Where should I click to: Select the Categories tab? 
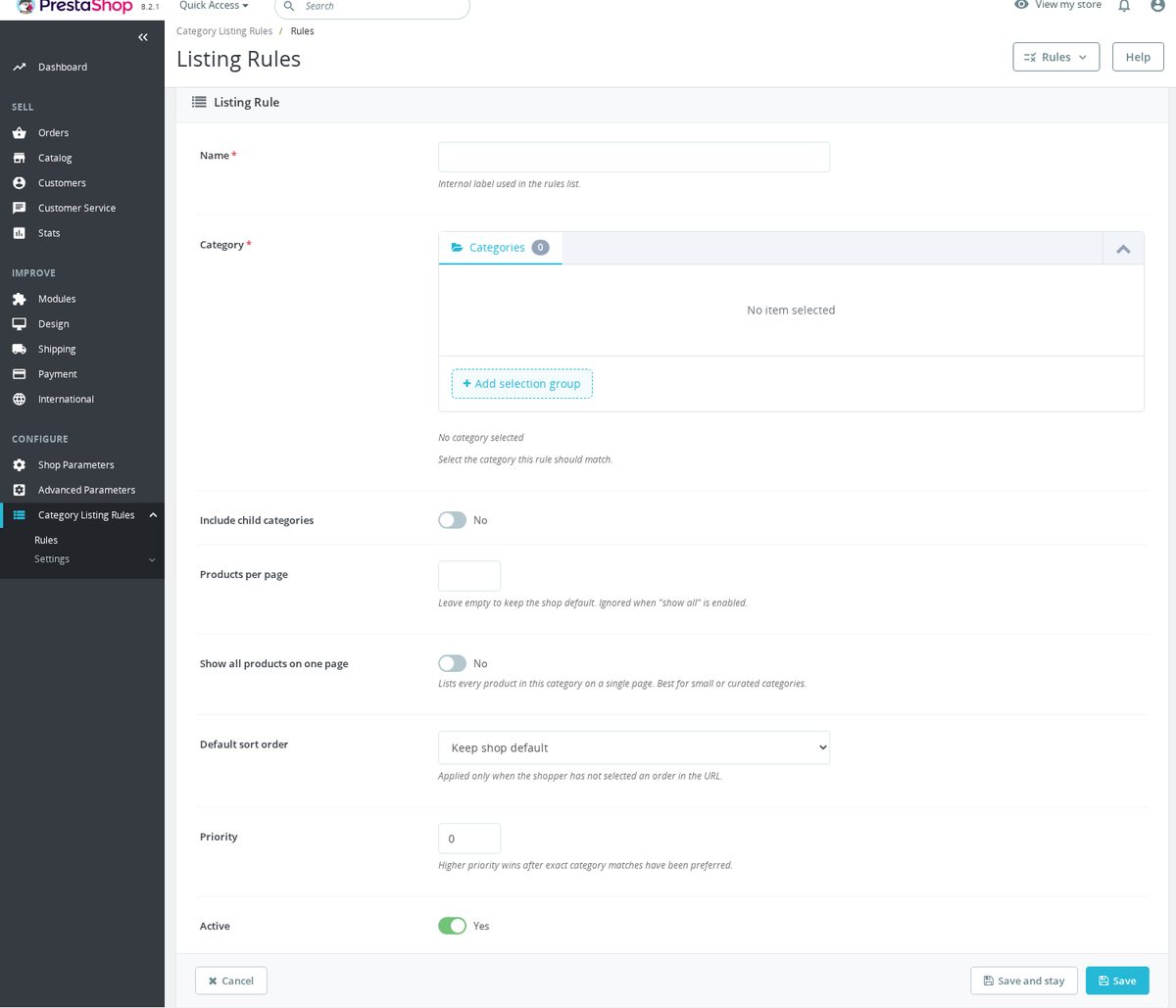pos(500,248)
